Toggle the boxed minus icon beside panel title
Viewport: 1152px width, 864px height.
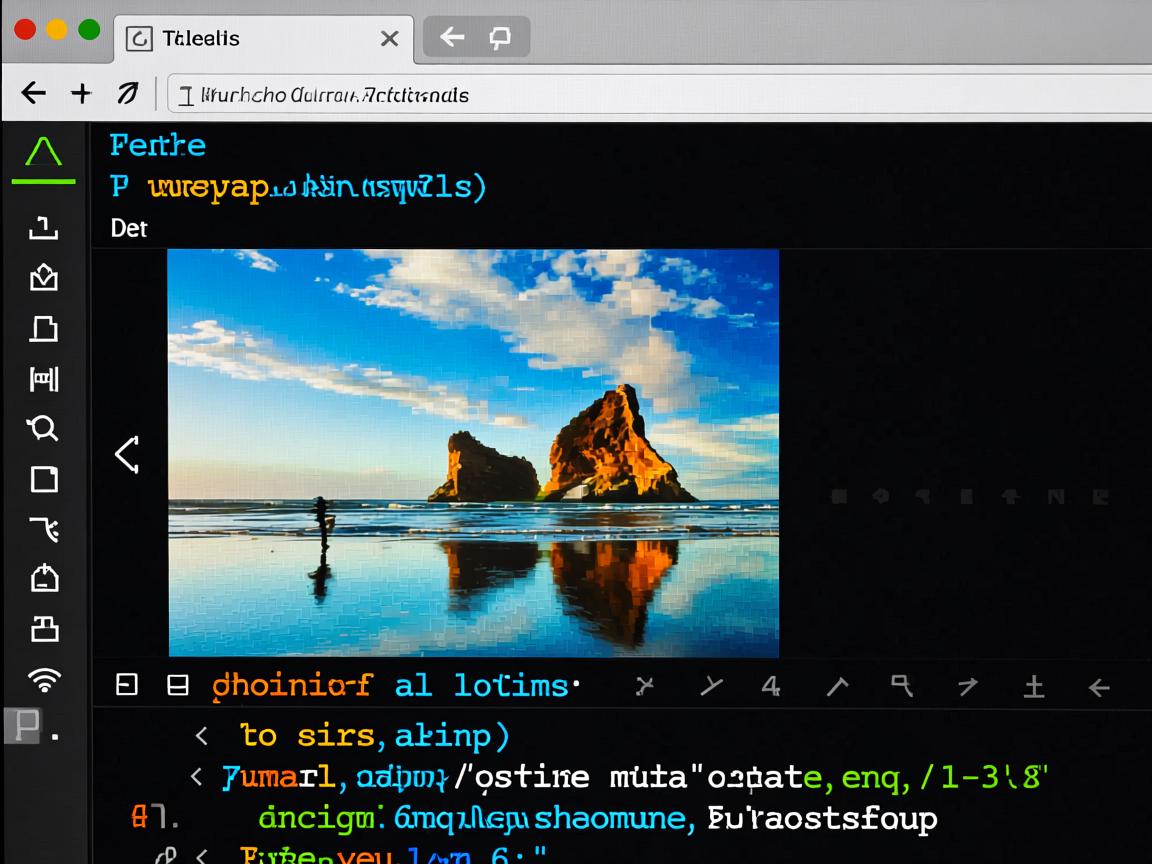pos(127,685)
